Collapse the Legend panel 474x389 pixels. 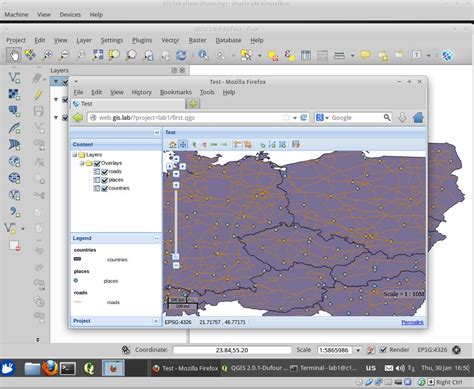pyautogui.click(x=156, y=238)
